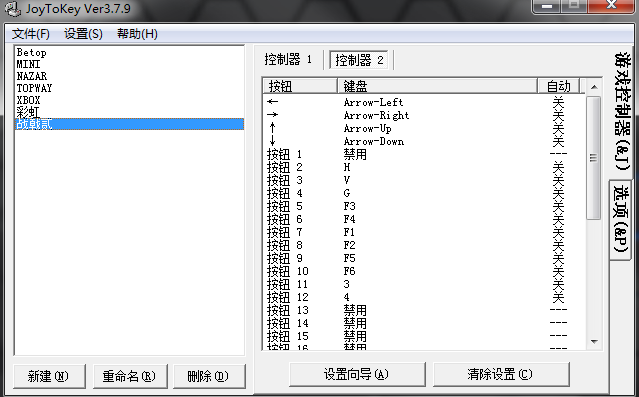This screenshot has width=639, height=397.
Task: Select the Arrow-Right mapping row
Action: (x=424, y=115)
